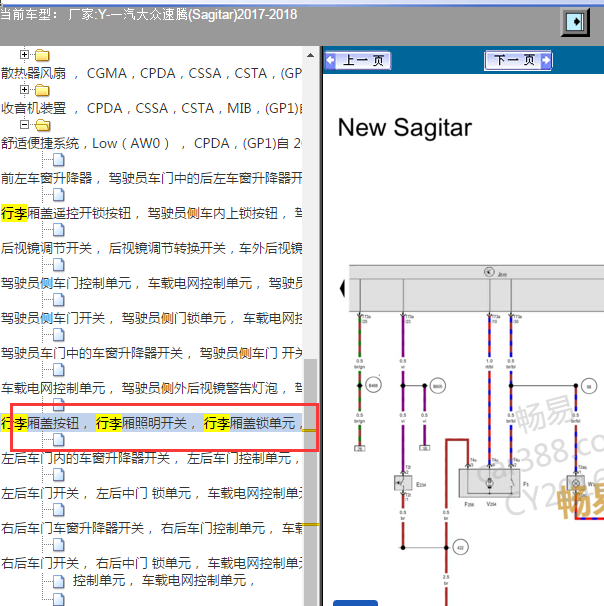
Task: Open 驾驶员侧车门控制单元 diagram entry
Action: coord(150,283)
